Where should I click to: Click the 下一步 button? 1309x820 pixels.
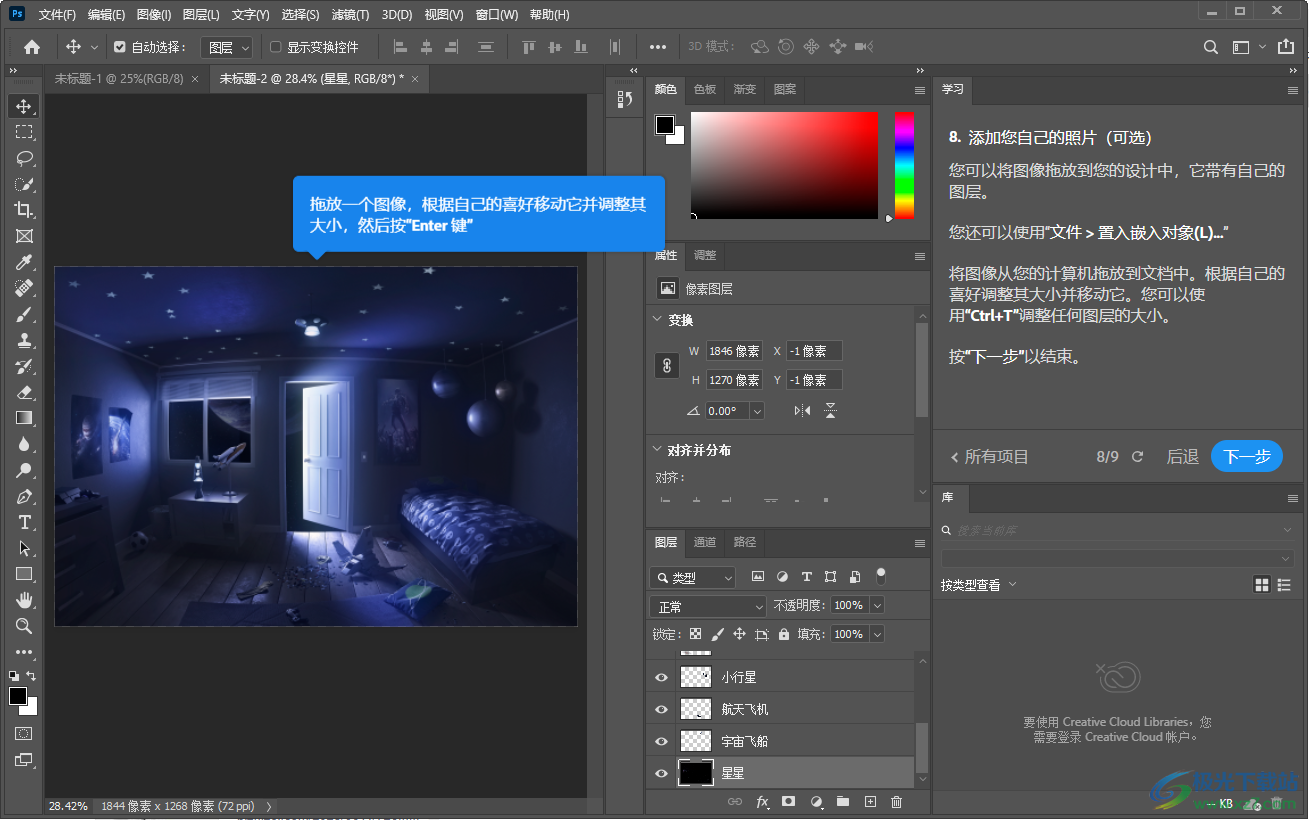[1246, 456]
